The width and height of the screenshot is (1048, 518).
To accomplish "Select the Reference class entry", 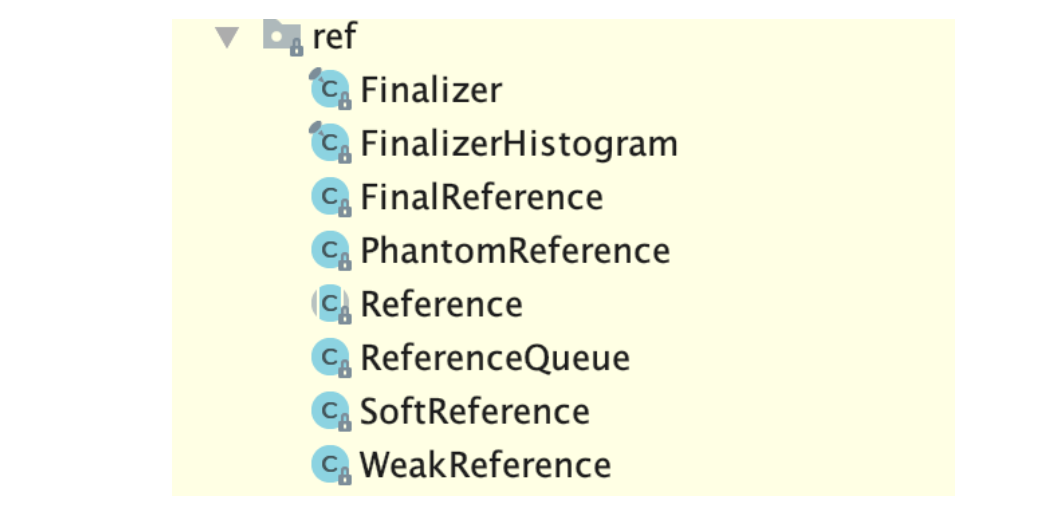I will pyautogui.click(x=441, y=304).
